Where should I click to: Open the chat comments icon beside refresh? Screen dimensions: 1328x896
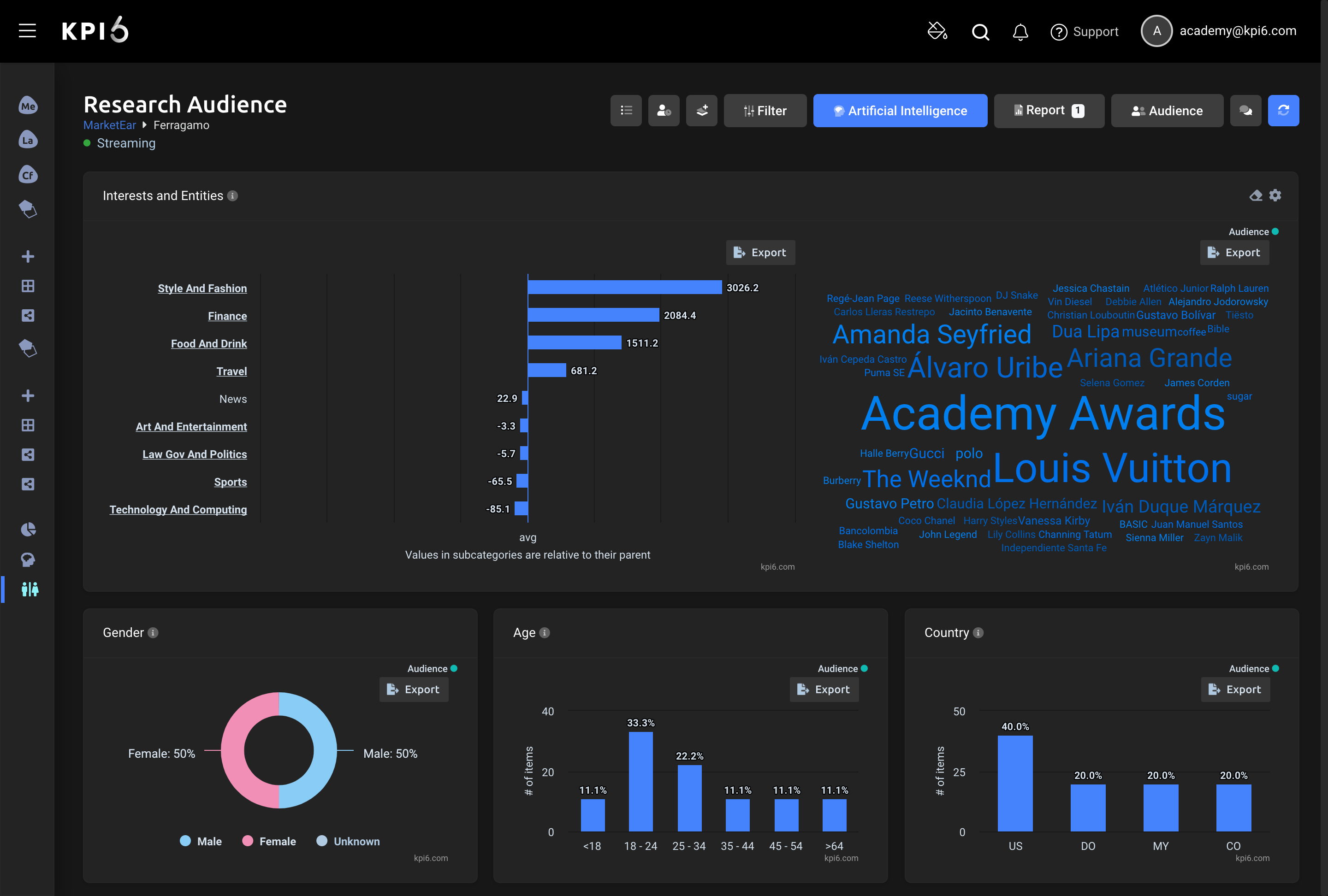[1246, 110]
